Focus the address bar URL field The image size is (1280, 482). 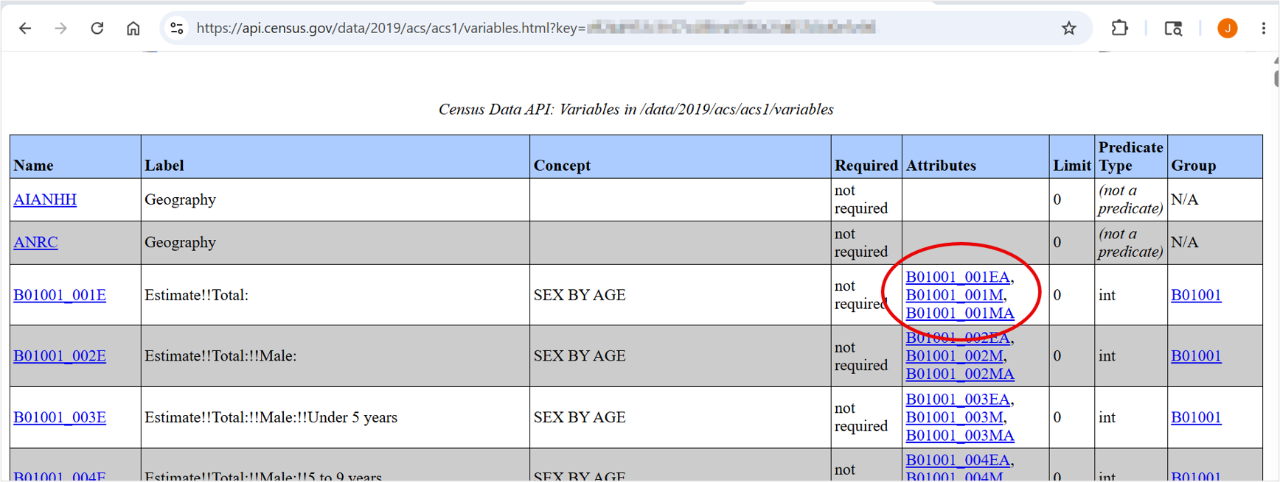[x=620, y=28]
